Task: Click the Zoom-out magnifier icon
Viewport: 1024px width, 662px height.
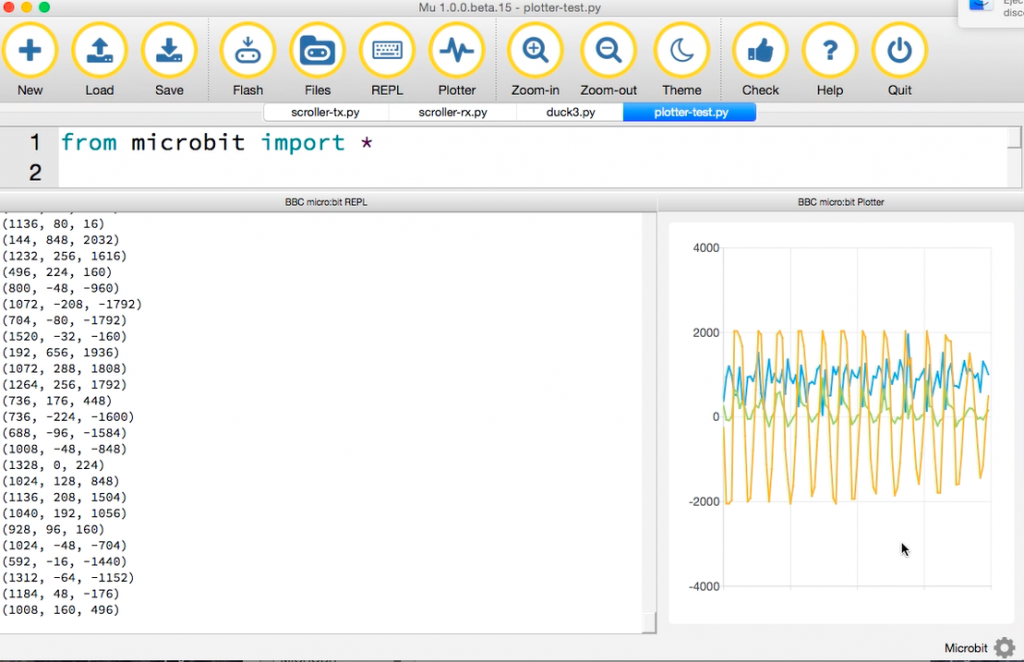Action: (x=608, y=51)
